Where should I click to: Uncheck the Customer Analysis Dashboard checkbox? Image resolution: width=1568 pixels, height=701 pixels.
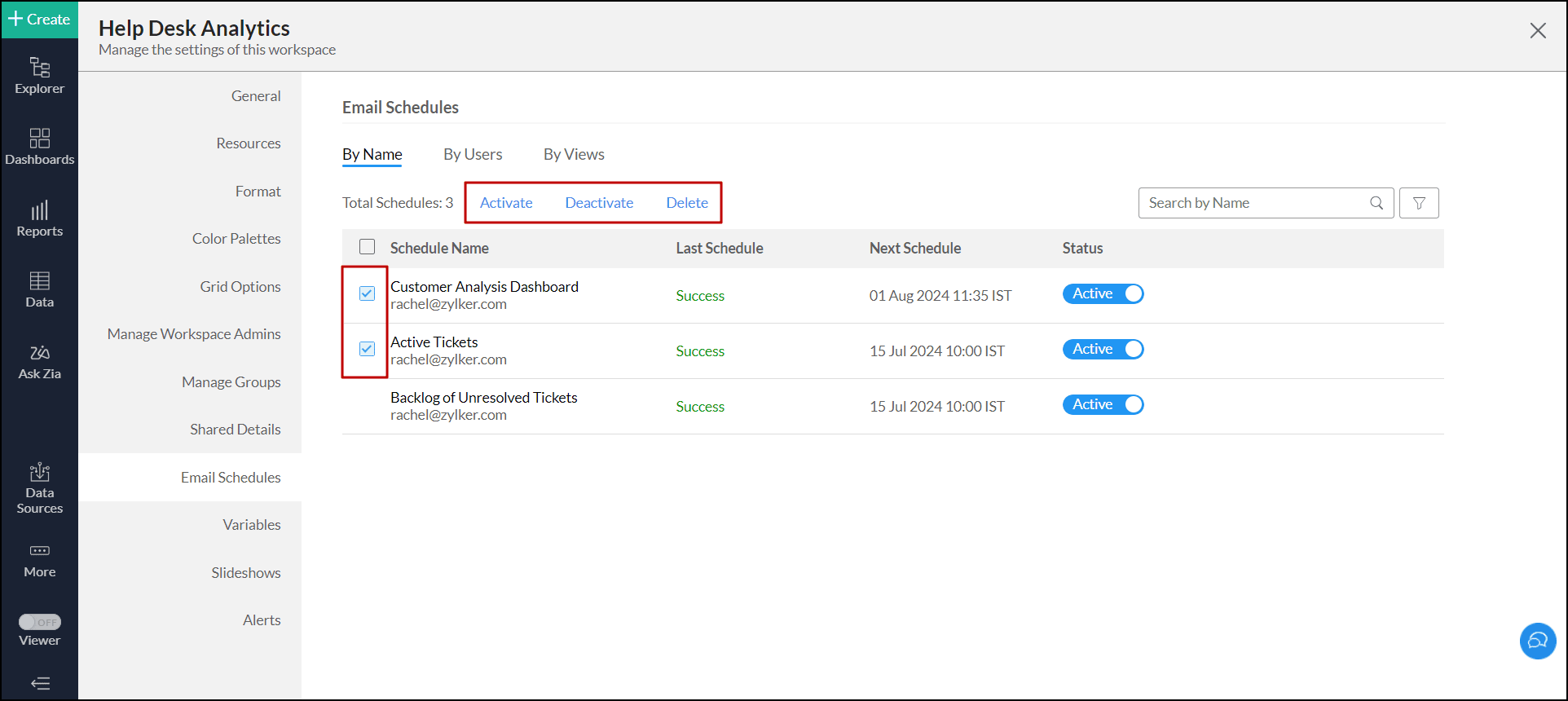(368, 293)
